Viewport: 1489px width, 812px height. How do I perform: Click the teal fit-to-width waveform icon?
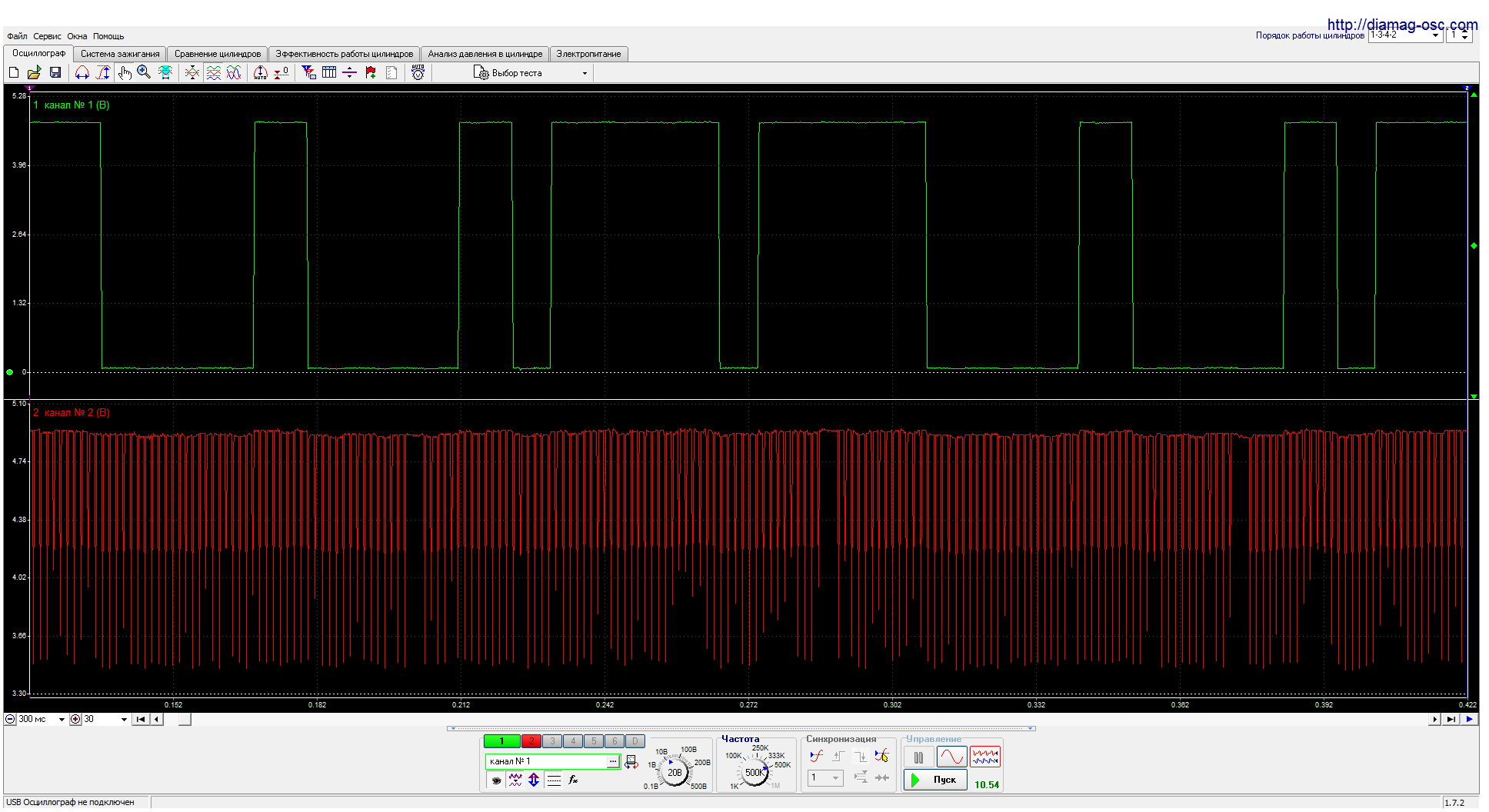[165, 72]
